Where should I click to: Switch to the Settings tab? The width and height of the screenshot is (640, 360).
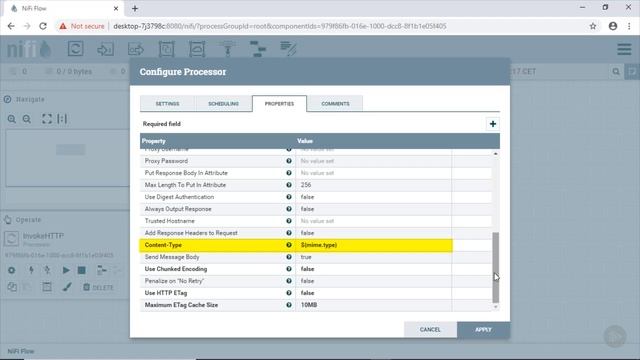(167, 104)
